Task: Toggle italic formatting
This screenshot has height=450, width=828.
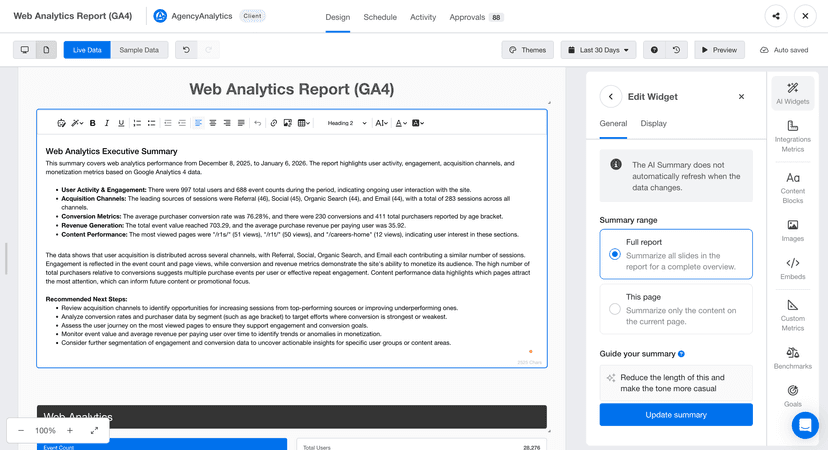Action: coord(107,123)
